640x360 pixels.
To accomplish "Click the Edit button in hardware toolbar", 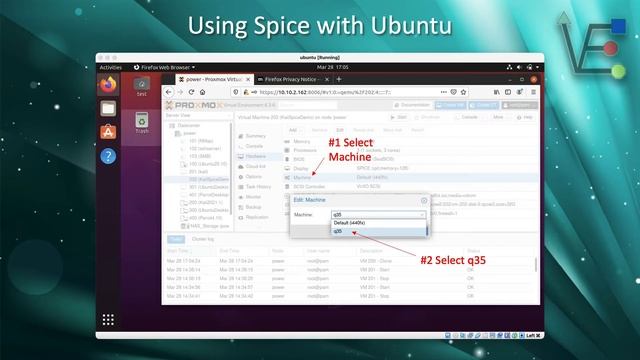I will pyautogui.click(x=340, y=130).
